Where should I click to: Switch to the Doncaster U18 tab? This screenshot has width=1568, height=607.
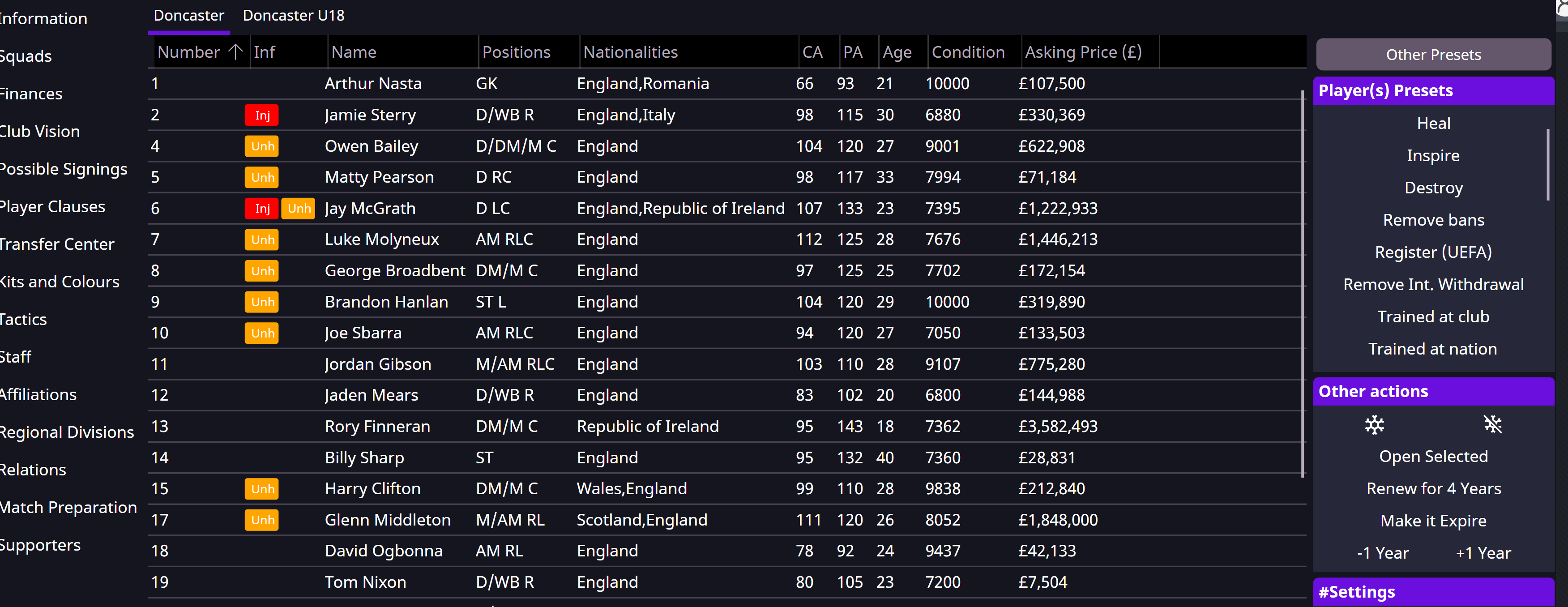293,15
